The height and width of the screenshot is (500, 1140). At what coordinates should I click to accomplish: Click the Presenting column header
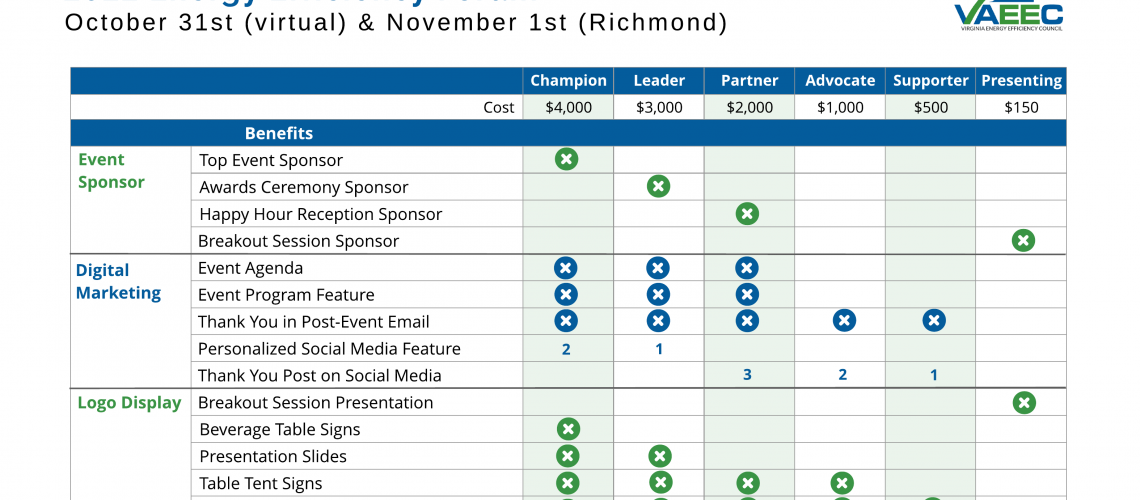point(1021,81)
